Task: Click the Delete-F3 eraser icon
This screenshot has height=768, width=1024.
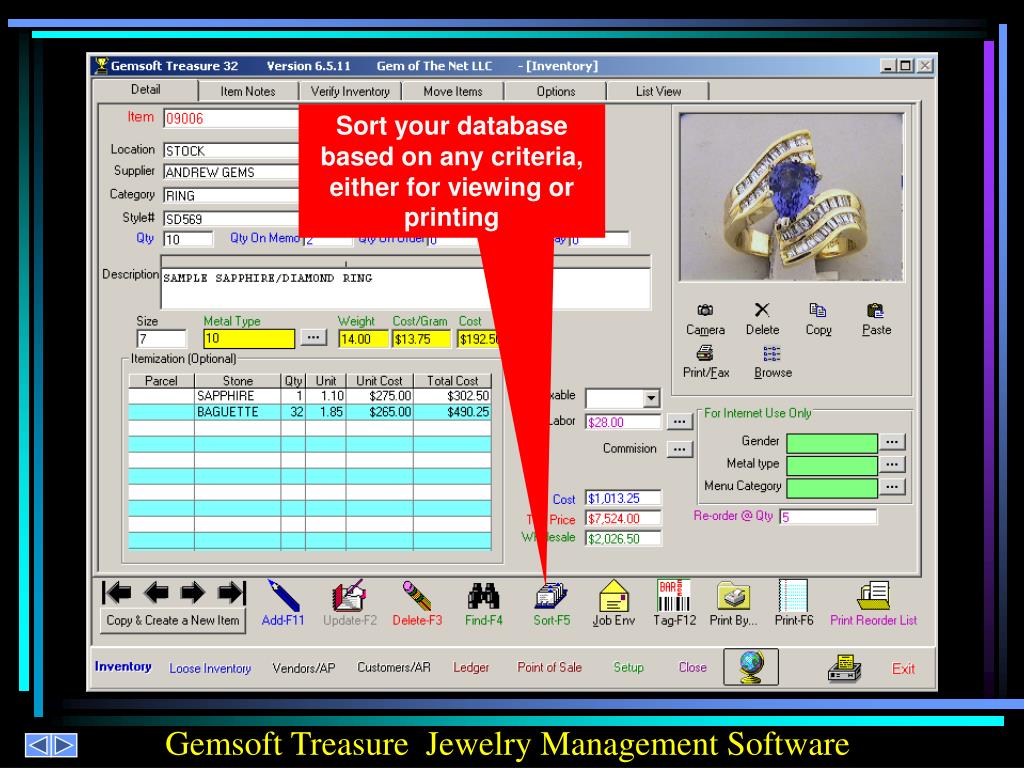Action: (x=417, y=595)
